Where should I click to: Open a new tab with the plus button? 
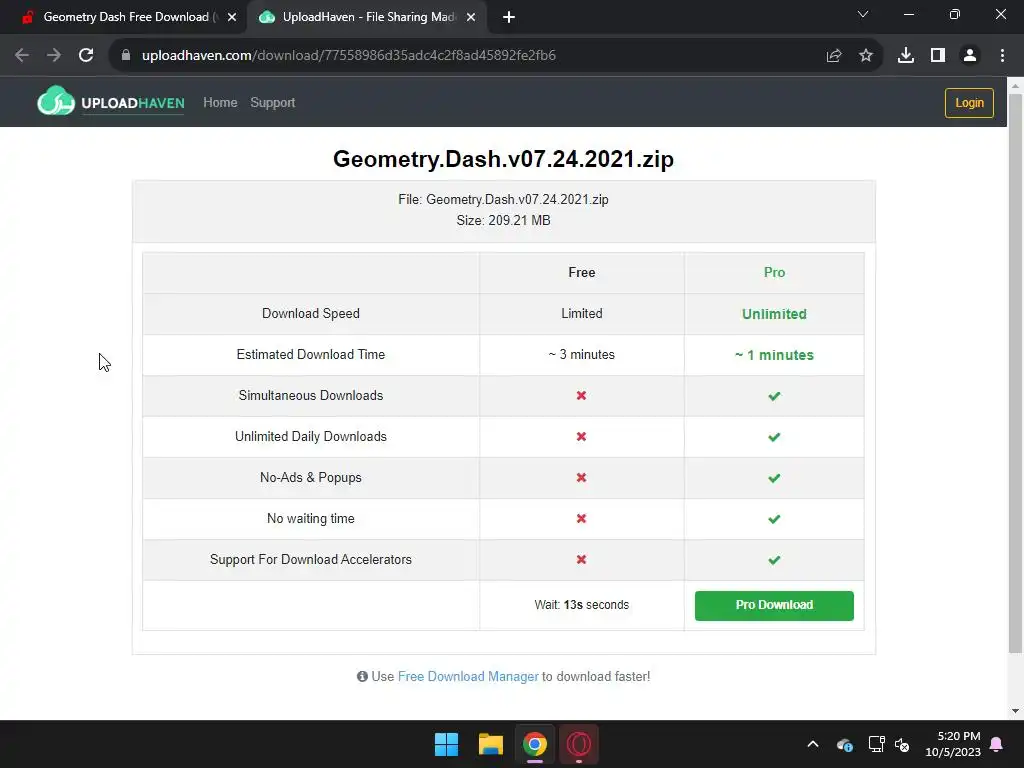click(x=509, y=17)
